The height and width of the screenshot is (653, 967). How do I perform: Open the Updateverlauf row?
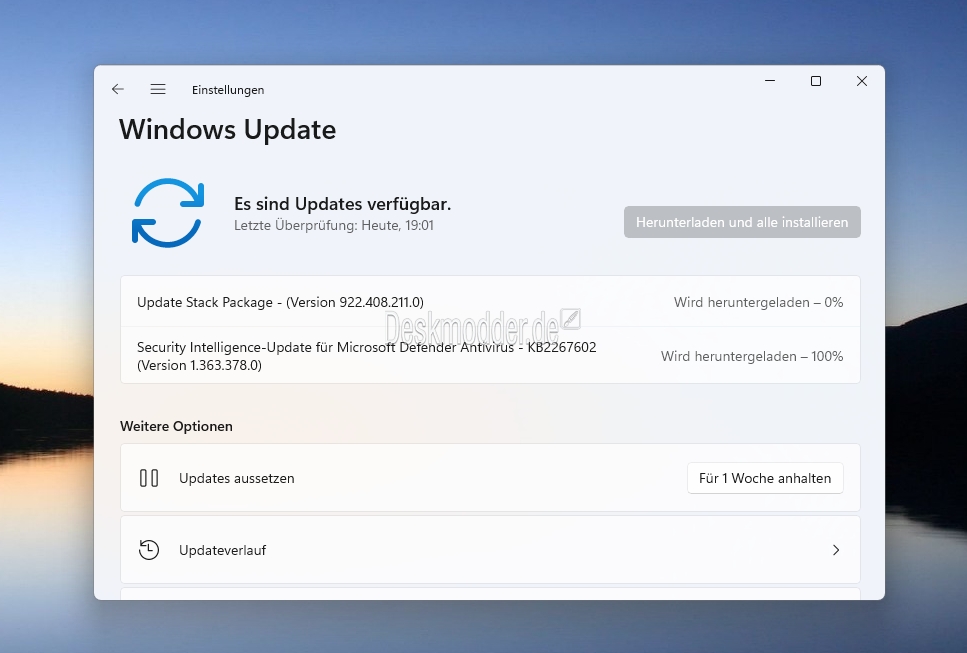tap(490, 550)
